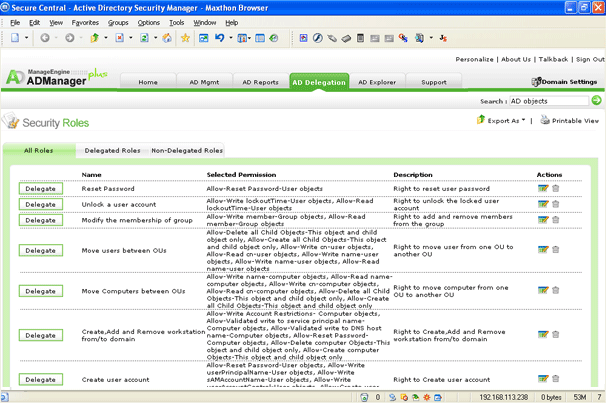Open the File menu
Screen dimensions: 606x403
point(15,23)
